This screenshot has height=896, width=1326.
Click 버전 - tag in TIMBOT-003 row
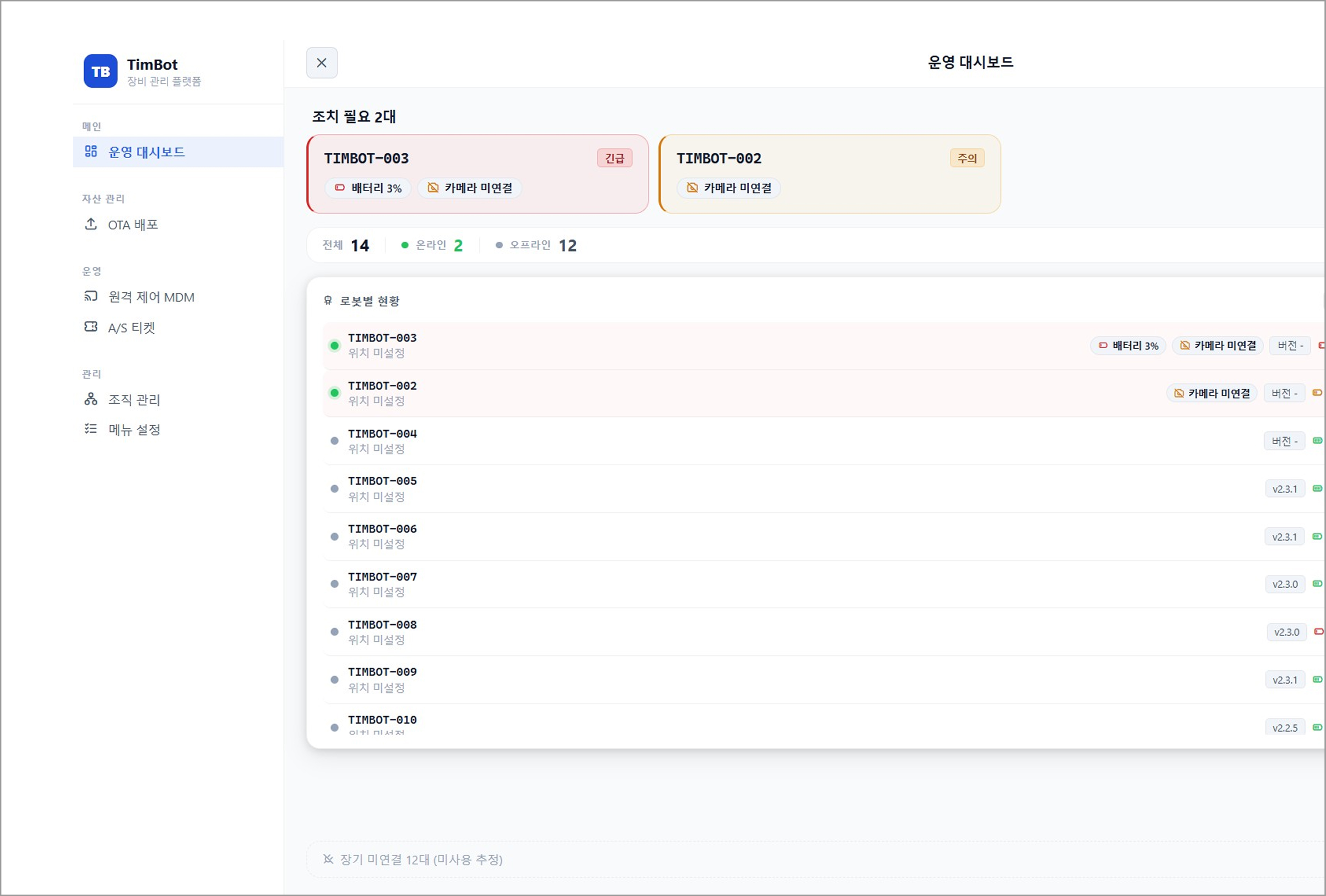[x=1290, y=345]
